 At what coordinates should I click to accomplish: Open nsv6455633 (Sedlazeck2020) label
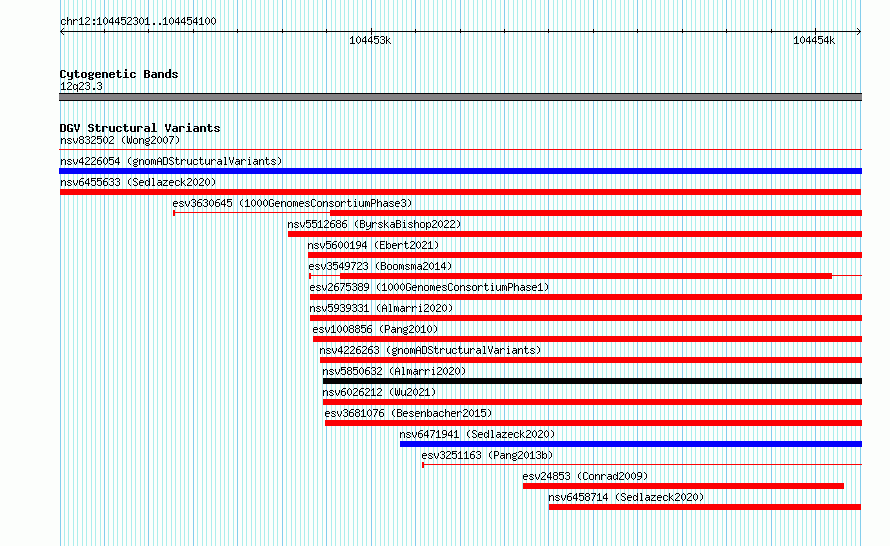coord(138,182)
